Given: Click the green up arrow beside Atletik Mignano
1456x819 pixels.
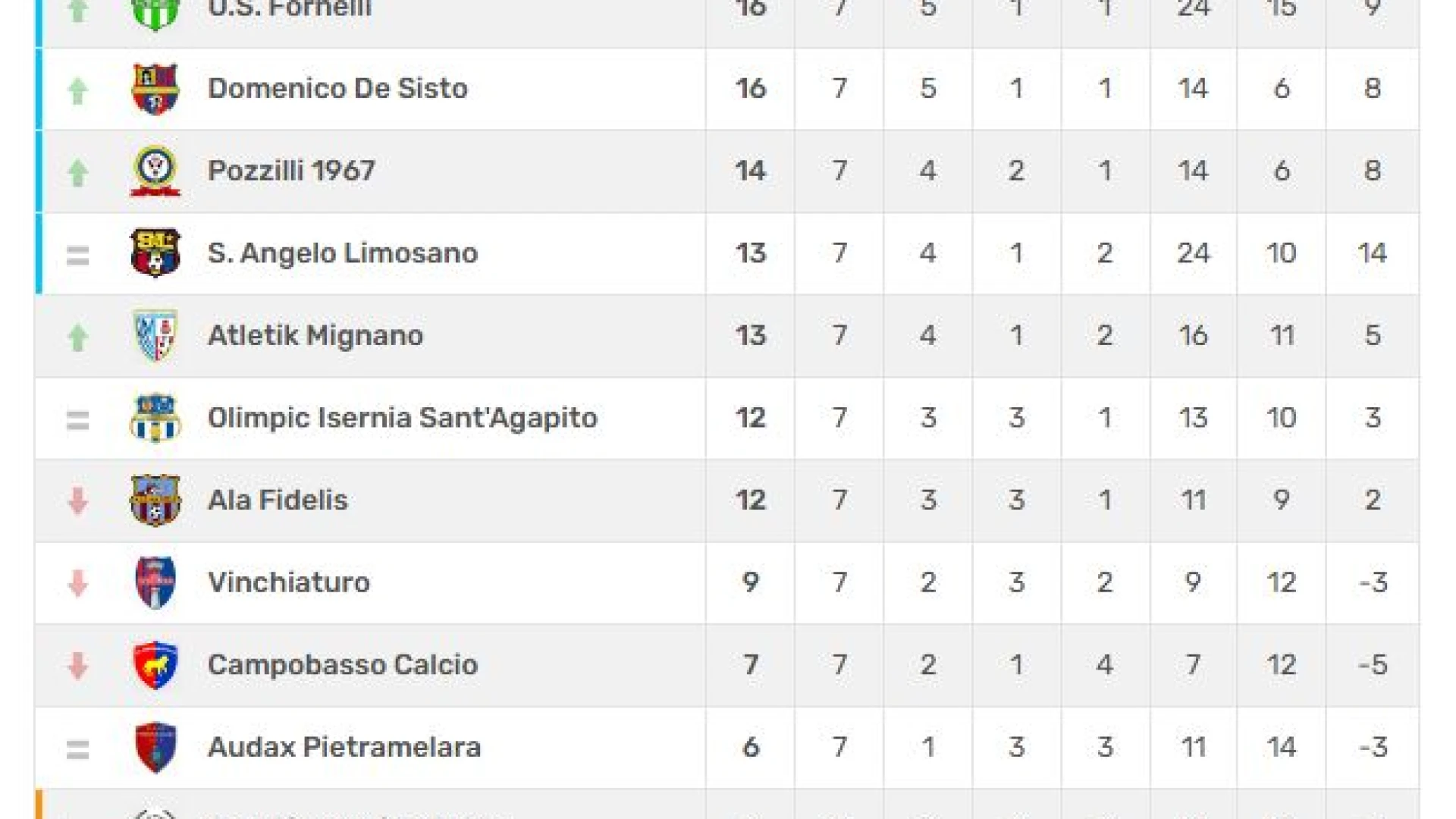Looking at the screenshot, I should pos(77,337).
